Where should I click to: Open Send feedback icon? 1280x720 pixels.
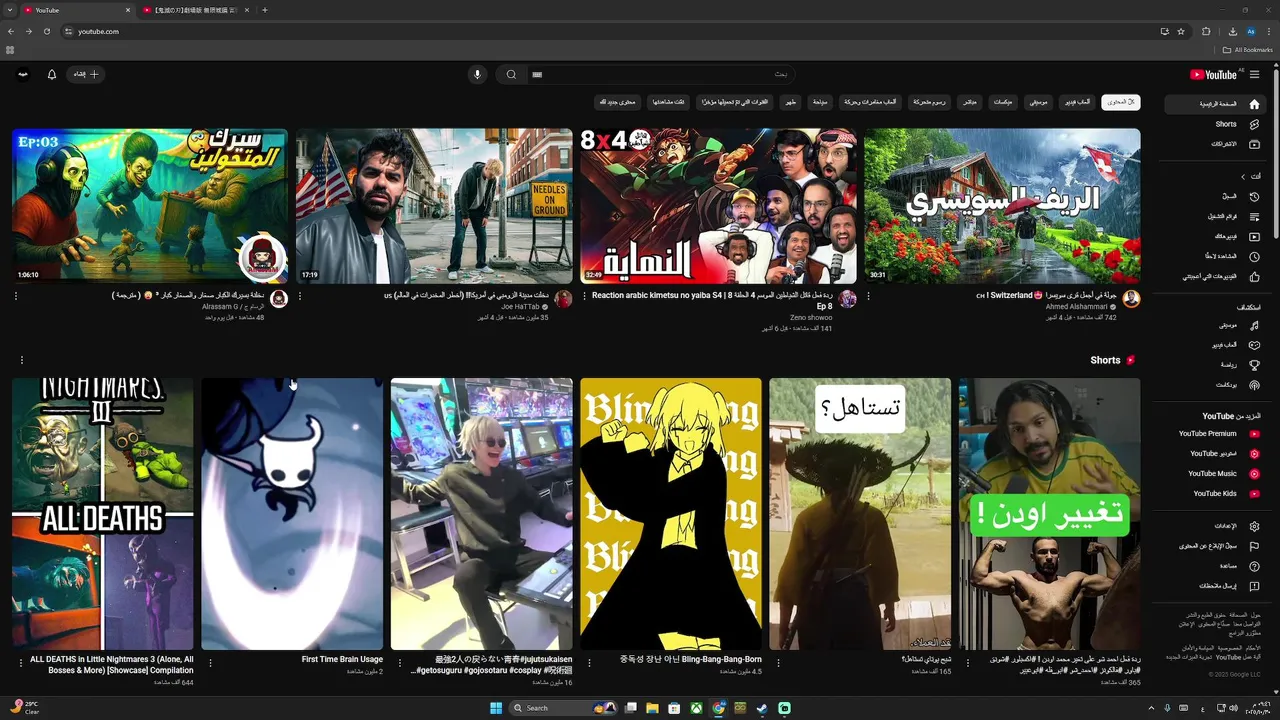click(x=1254, y=586)
